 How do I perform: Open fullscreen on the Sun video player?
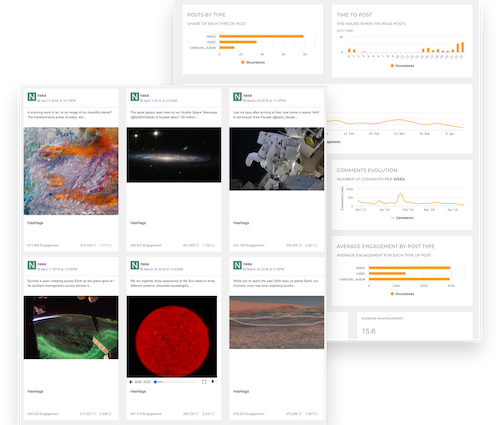pos(204,382)
